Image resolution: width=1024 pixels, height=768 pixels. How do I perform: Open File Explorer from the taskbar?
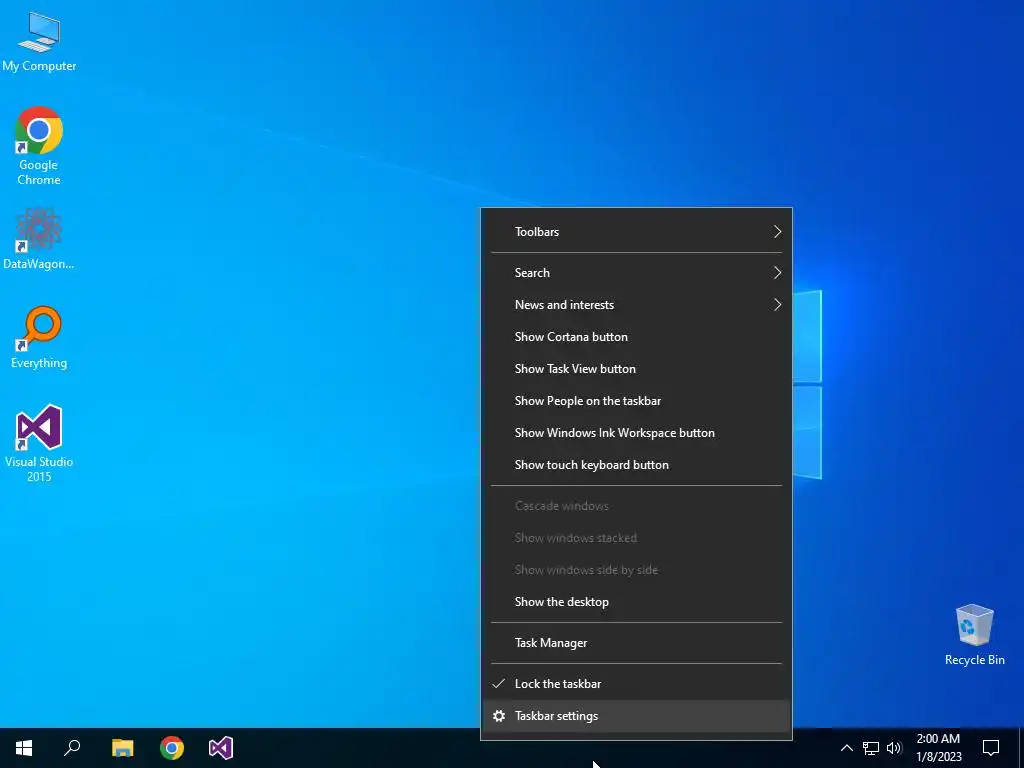[x=122, y=748]
